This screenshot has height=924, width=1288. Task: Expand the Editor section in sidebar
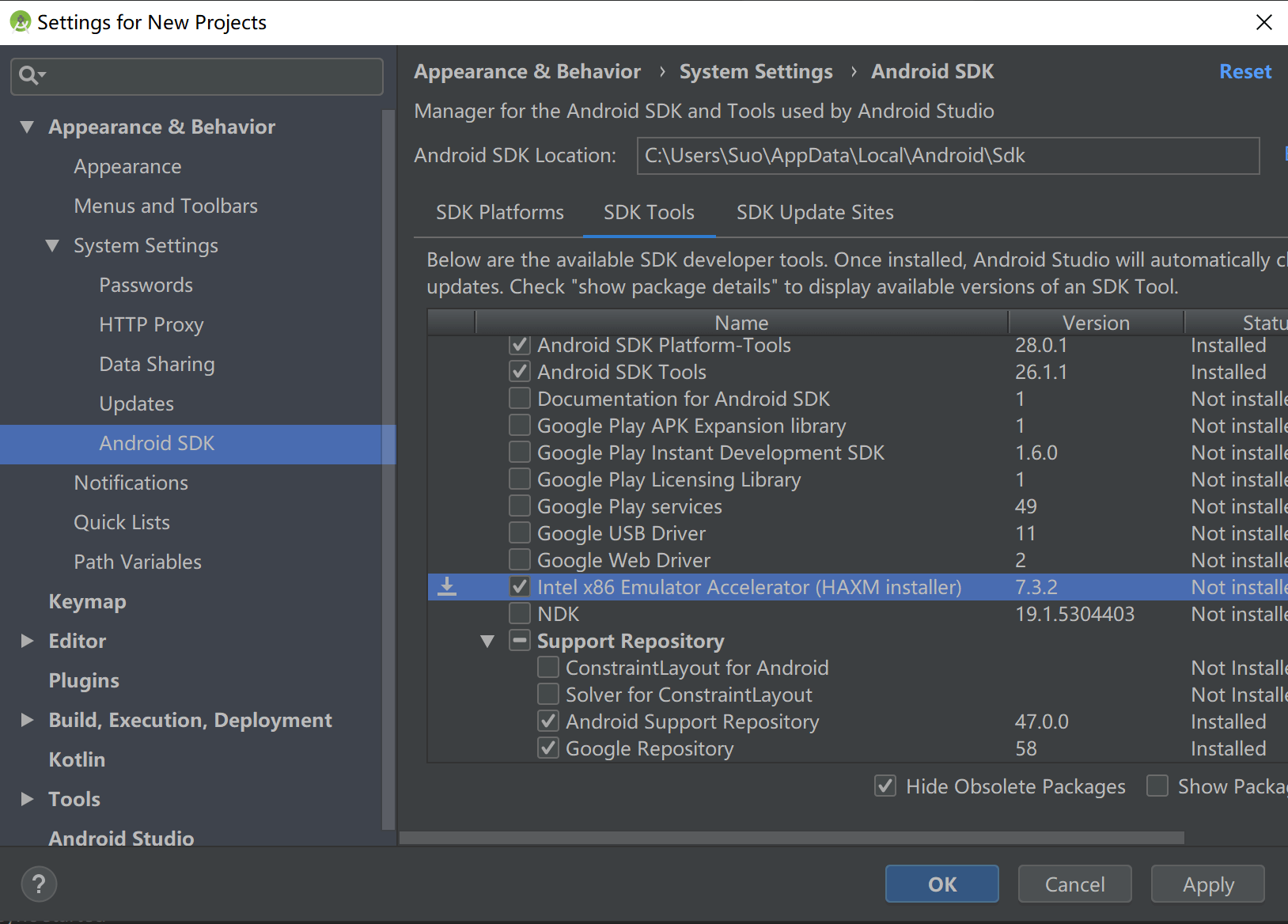click(x=27, y=641)
